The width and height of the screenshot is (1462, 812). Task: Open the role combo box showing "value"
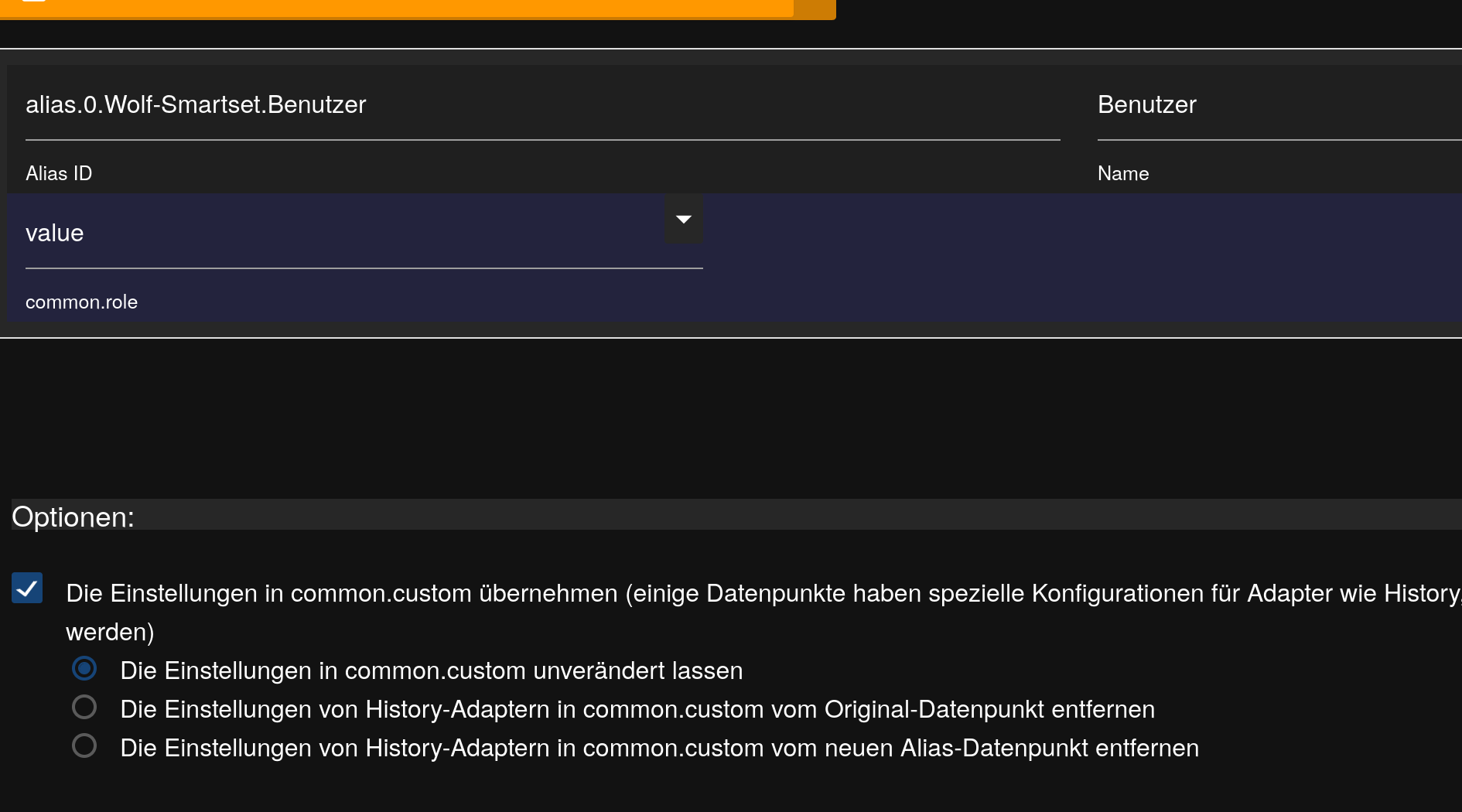click(340, 233)
